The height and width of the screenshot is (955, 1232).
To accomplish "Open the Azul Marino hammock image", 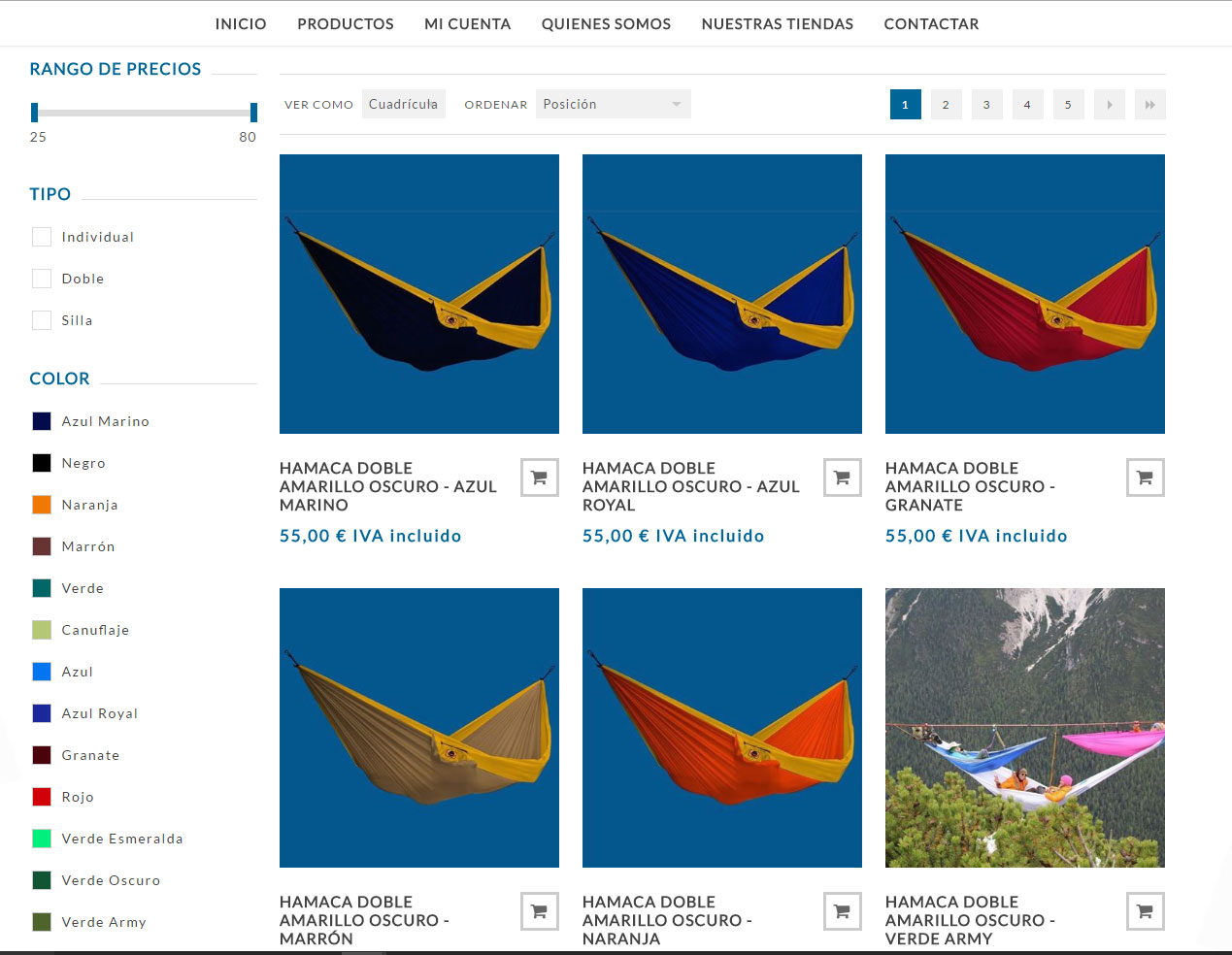I will (x=419, y=294).
